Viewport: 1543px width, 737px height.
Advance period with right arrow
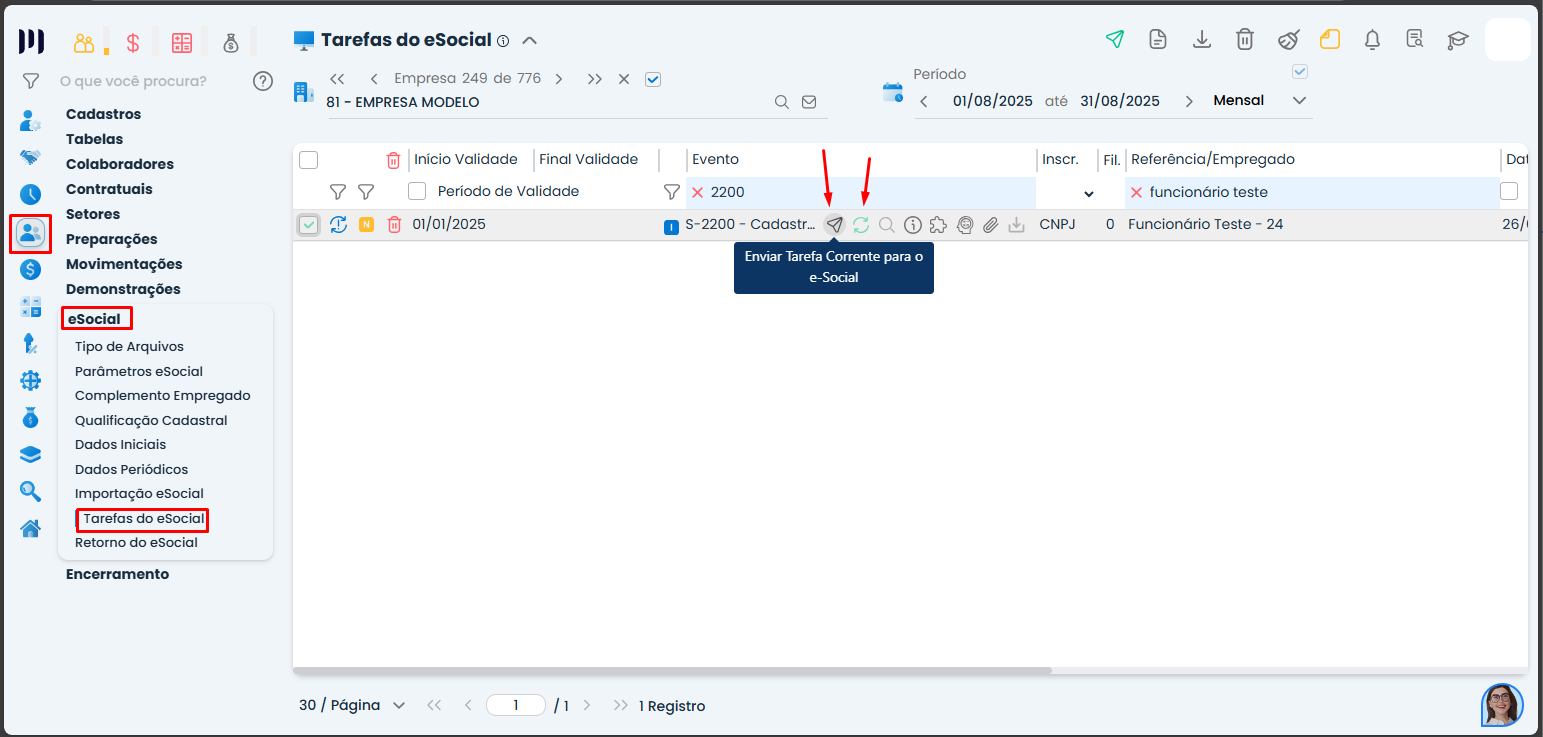pos(1189,101)
